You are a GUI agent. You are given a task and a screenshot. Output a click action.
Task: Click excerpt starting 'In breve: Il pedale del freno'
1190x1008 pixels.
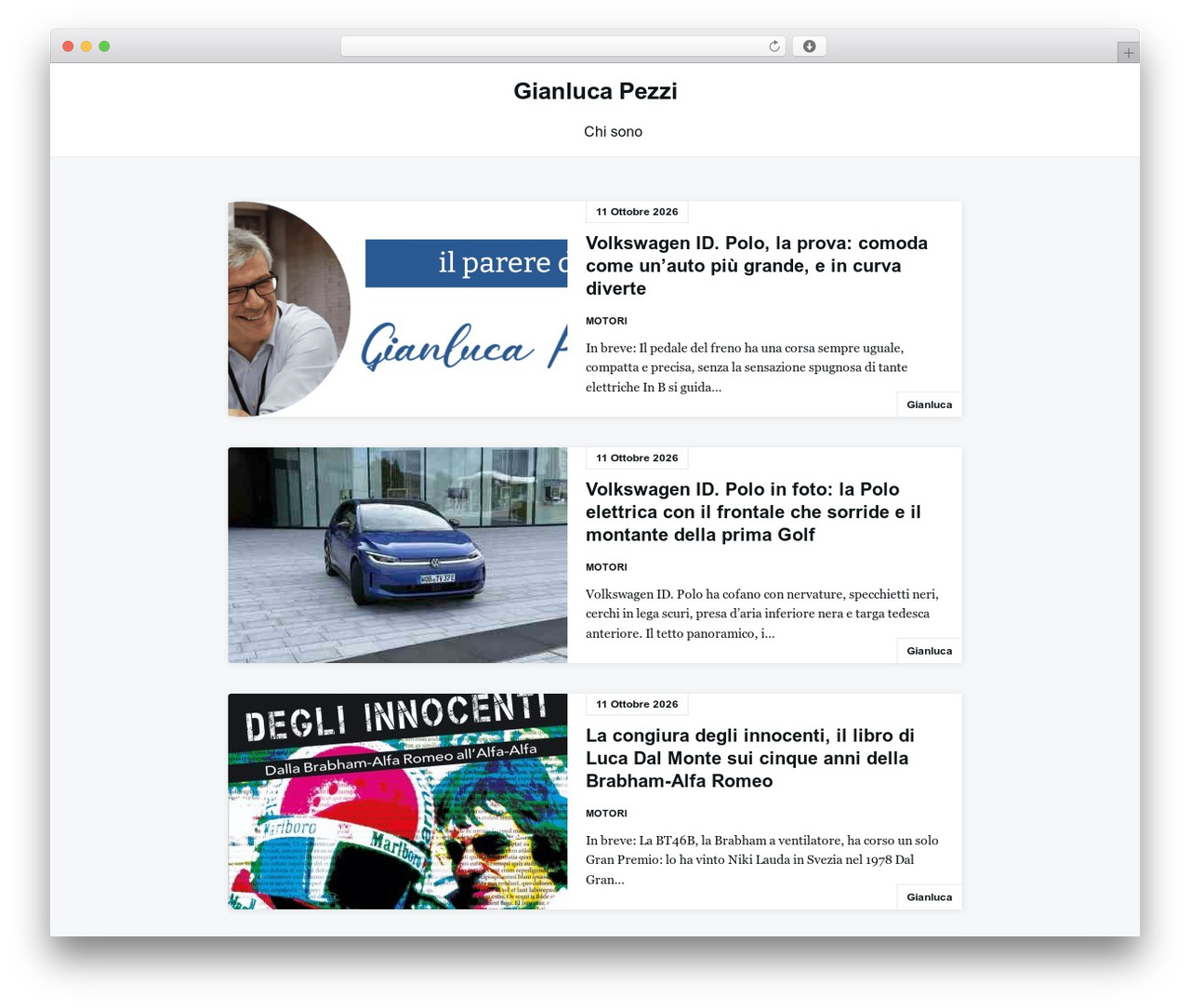pos(747,367)
